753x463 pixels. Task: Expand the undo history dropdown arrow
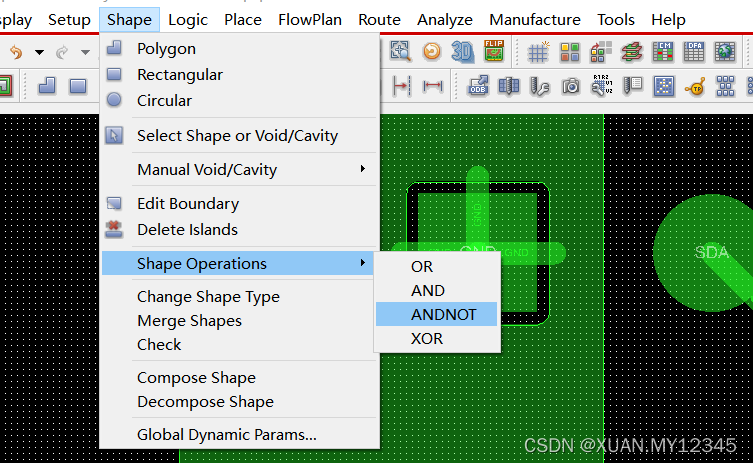[39, 52]
